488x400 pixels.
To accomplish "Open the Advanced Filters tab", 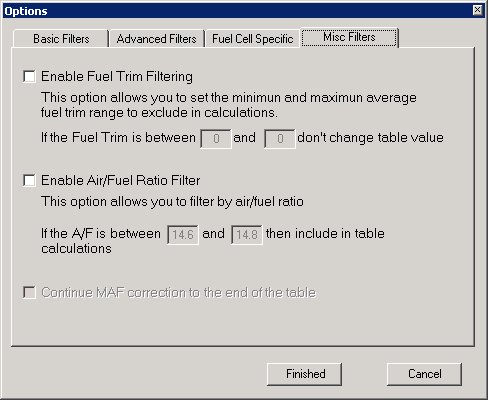I will click(x=157, y=39).
